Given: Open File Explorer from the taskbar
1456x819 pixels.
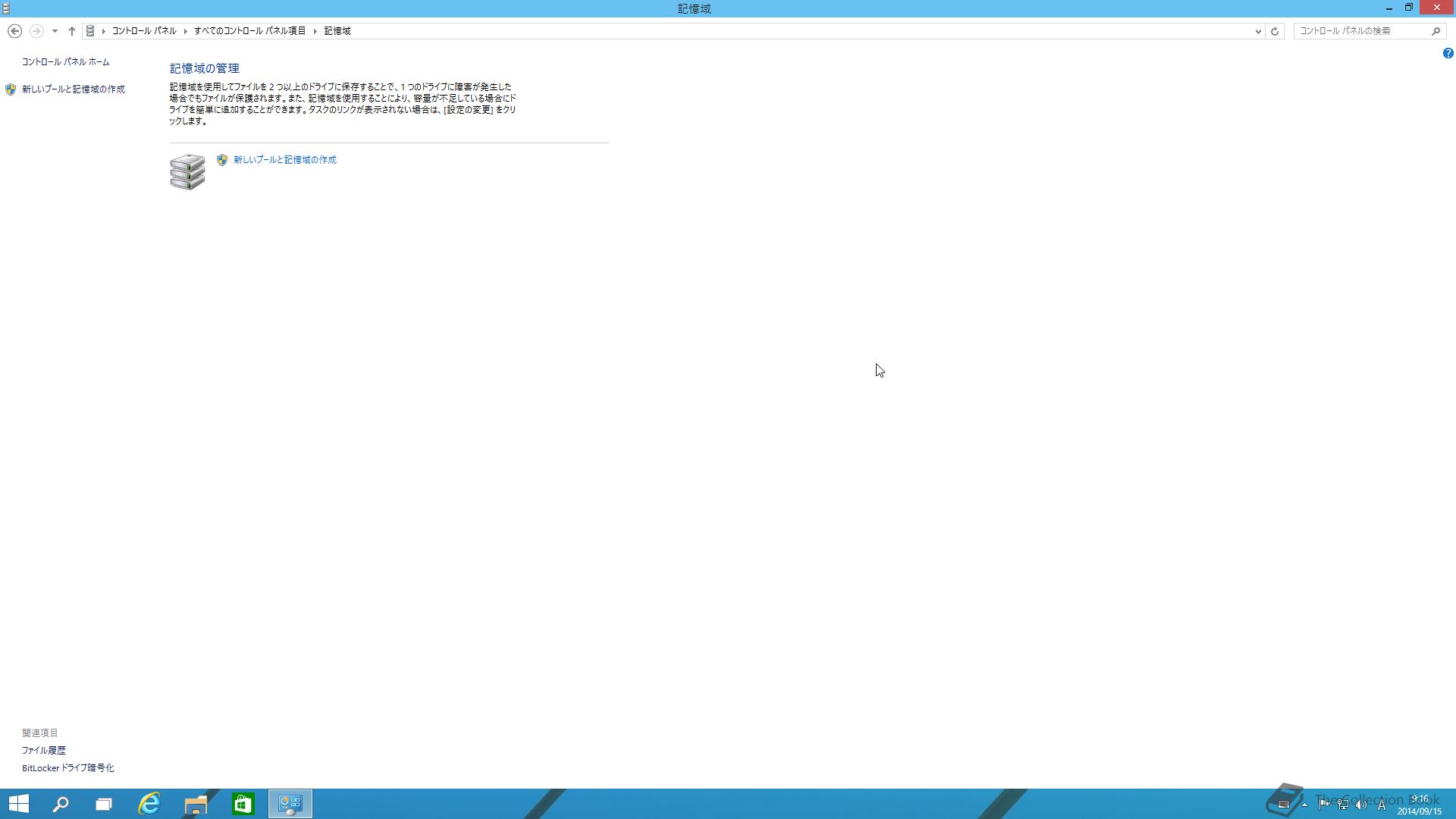Looking at the screenshot, I should point(196,804).
